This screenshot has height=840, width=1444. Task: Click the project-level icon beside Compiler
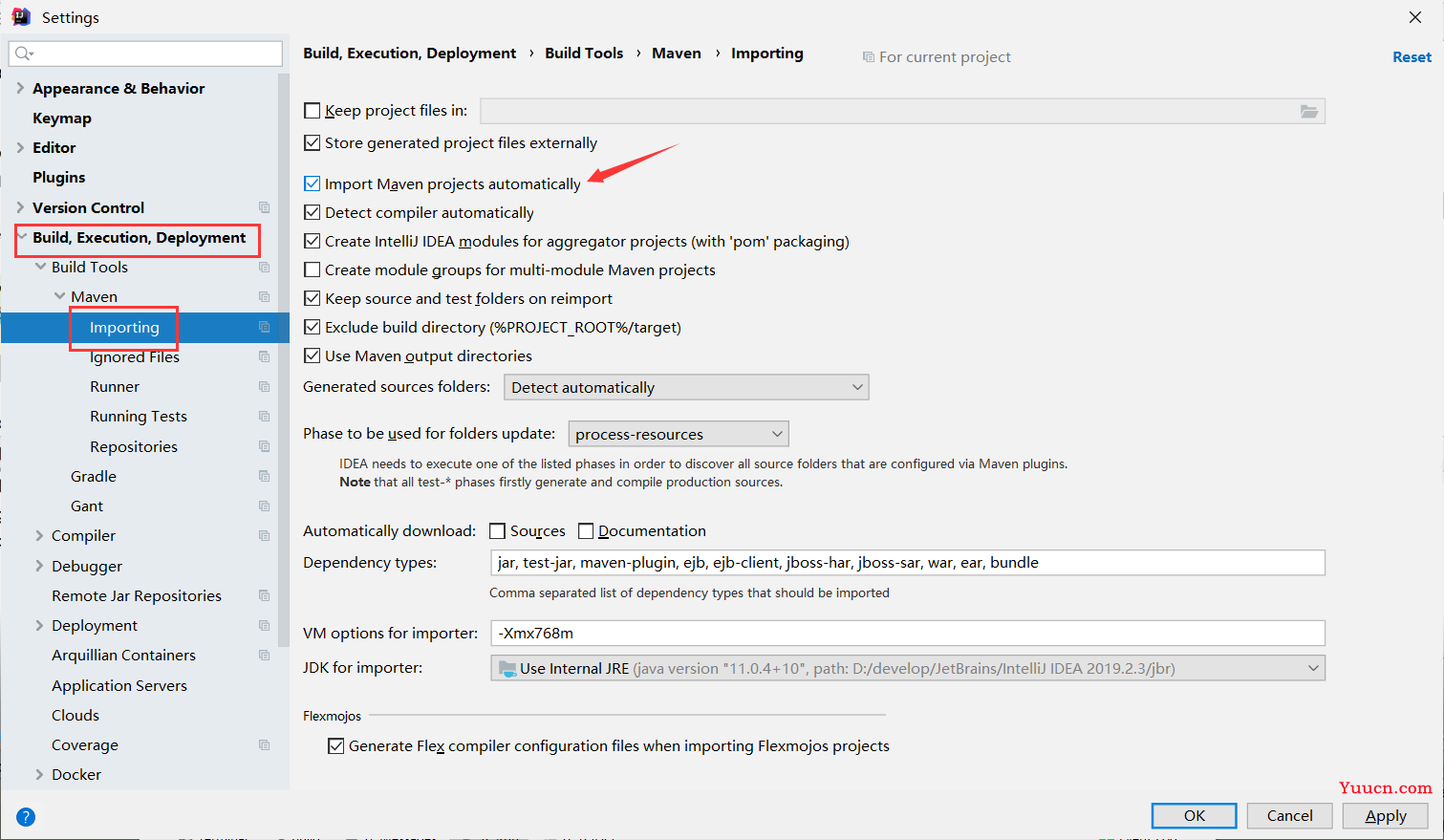pyautogui.click(x=264, y=535)
